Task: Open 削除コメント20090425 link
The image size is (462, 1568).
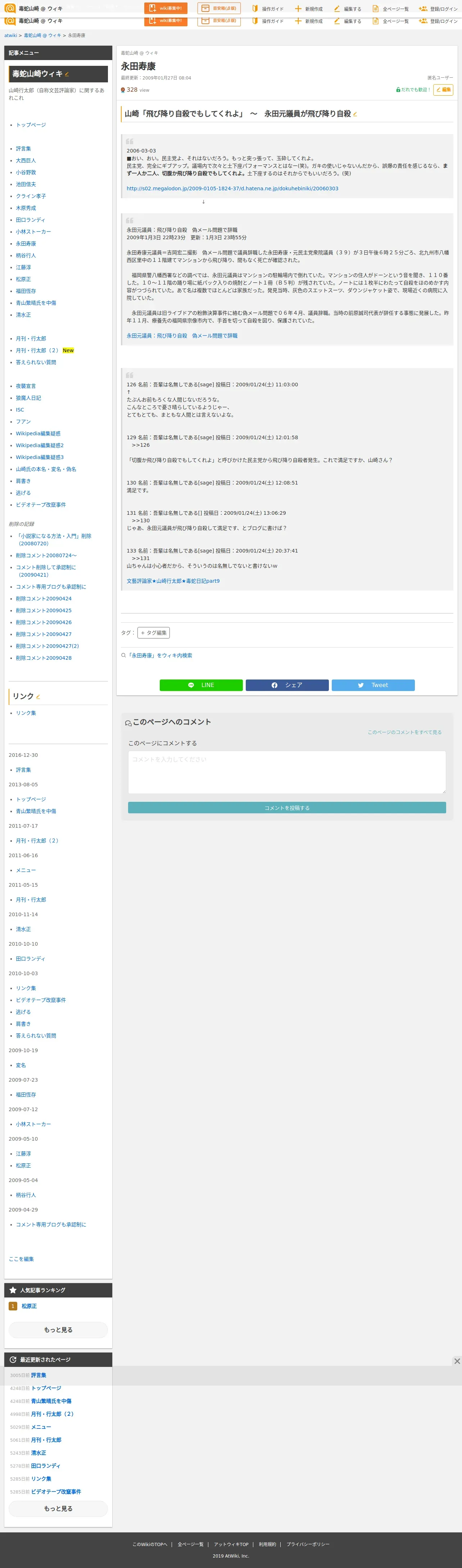Action: (43, 610)
